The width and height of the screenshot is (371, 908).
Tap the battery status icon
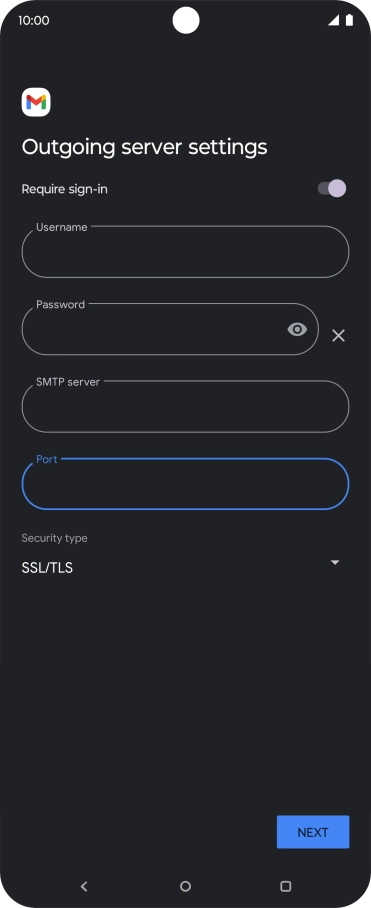[x=350, y=20]
